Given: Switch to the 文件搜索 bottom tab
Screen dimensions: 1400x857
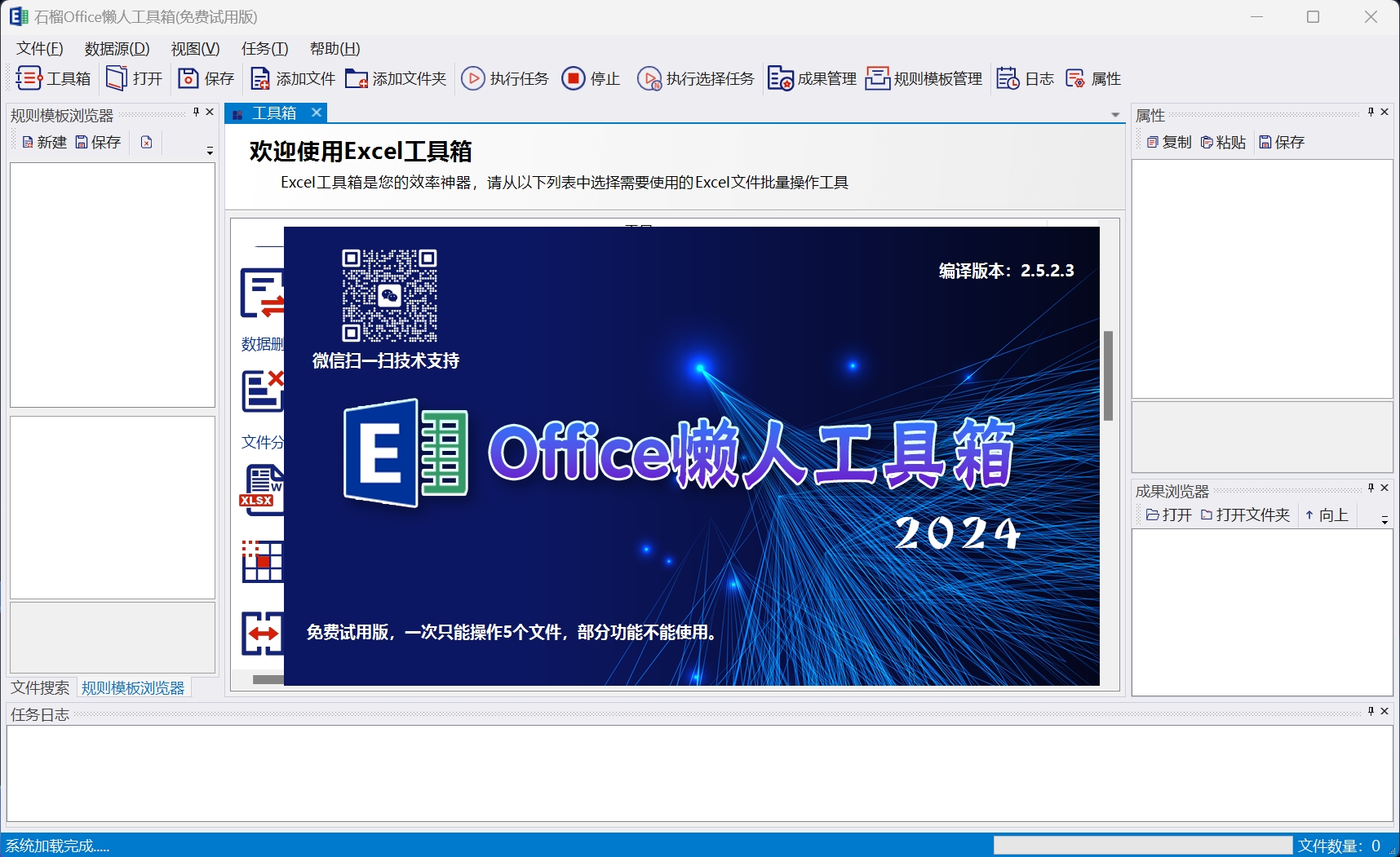Looking at the screenshot, I should coord(40,687).
